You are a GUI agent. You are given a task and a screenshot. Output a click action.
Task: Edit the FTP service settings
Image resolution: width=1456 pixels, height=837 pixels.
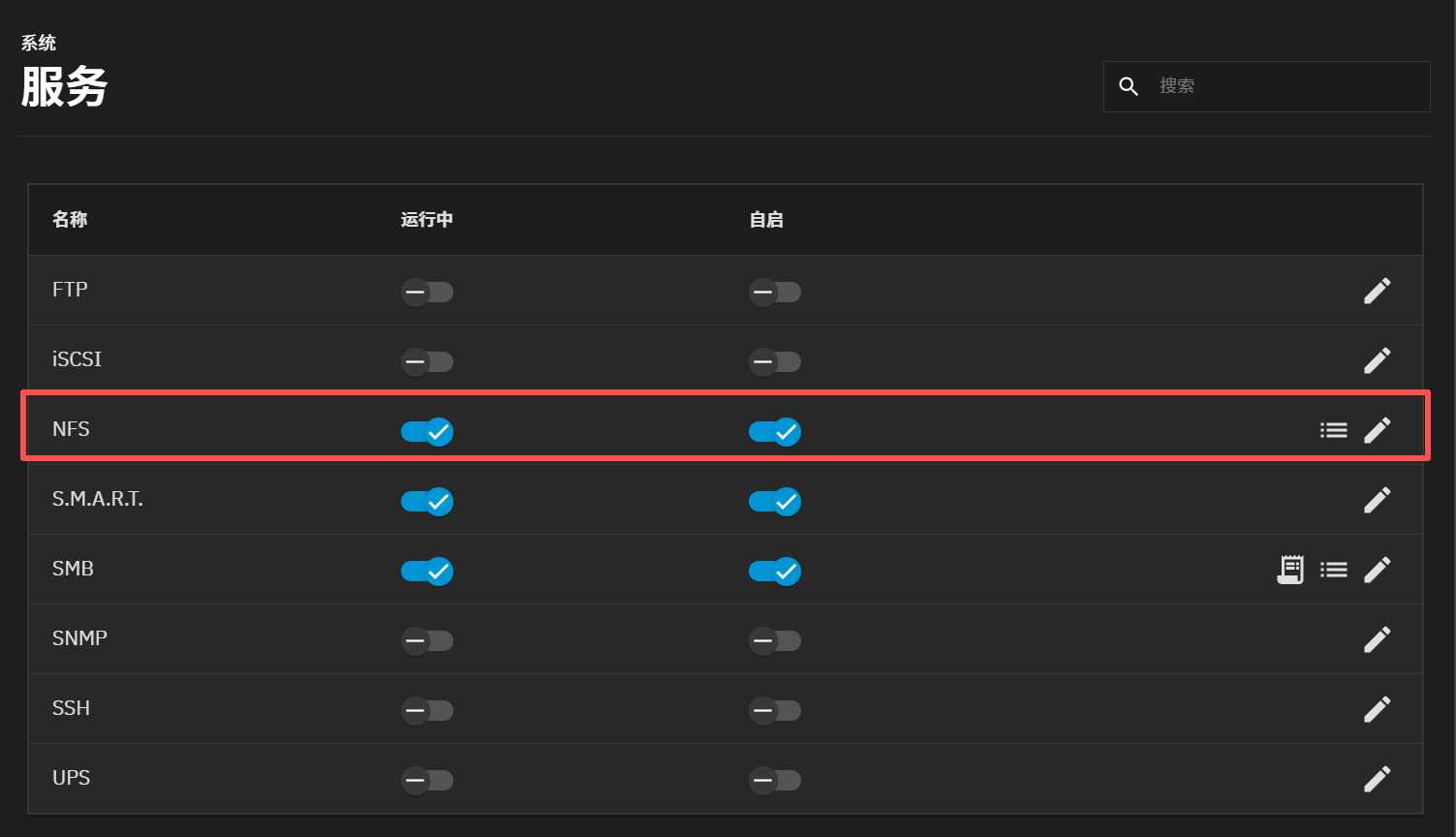tap(1377, 291)
